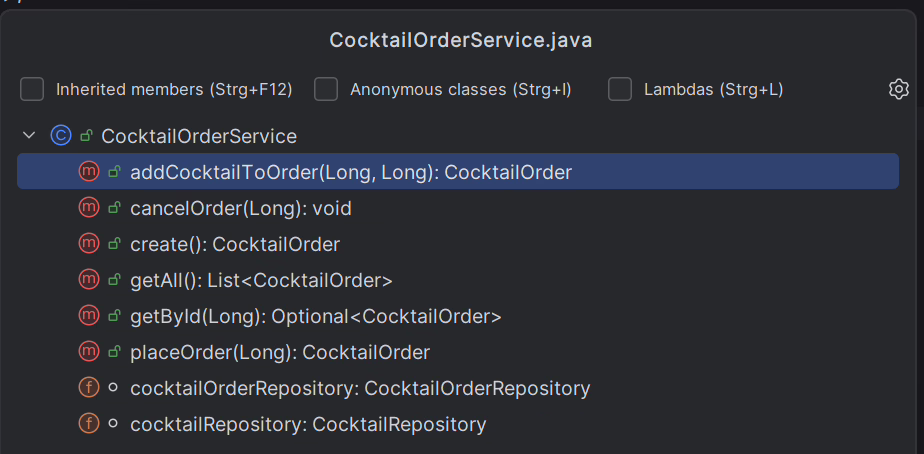Click the method icon next to create()
This screenshot has height=454, width=924.
click(x=88, y=244)
